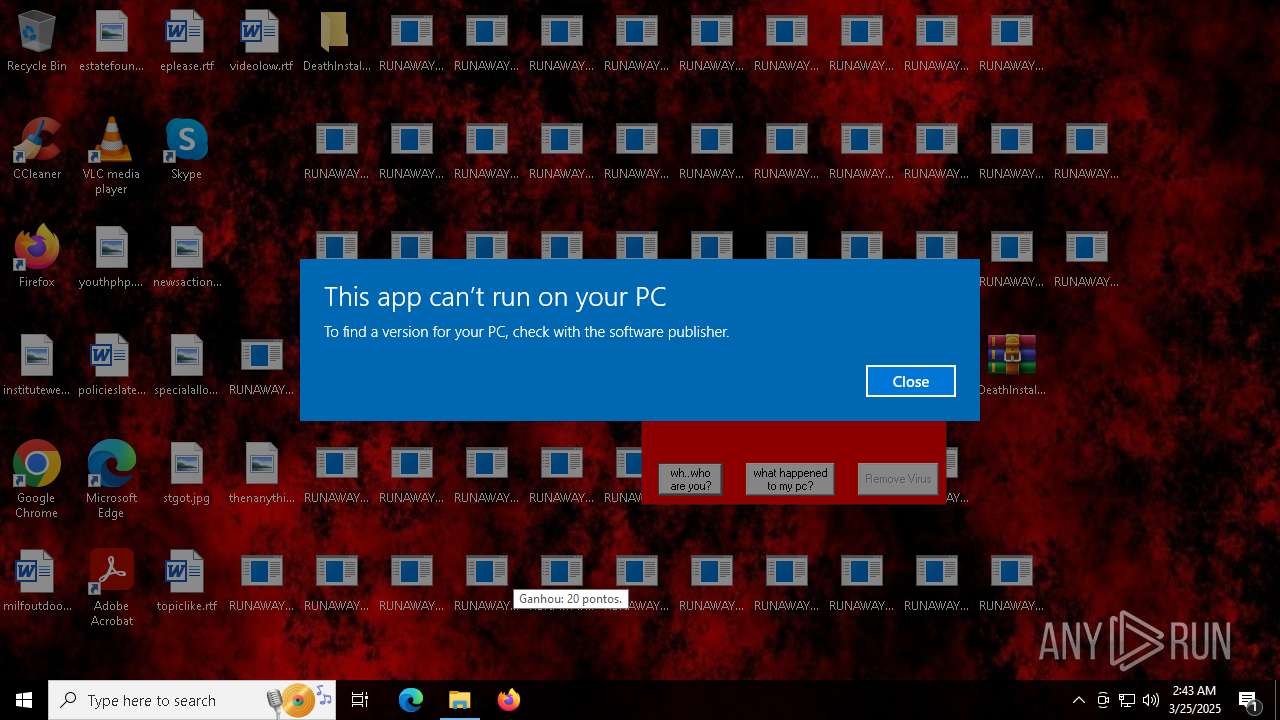Click the greyed 'Remove Virus' button
Screen dimensions: 1280x720
pyautogui.click(x=898, y=479)
